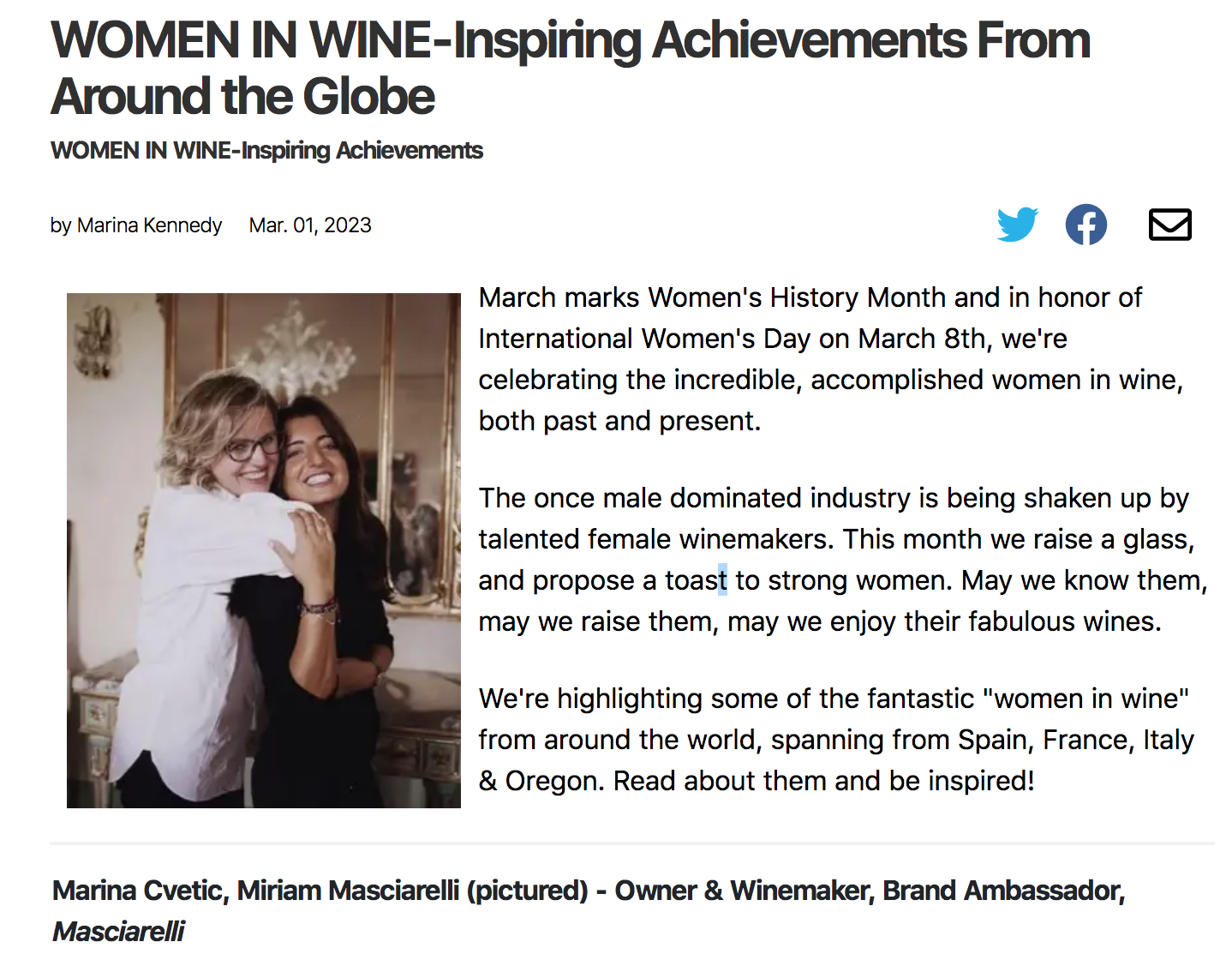
Task: Open author Marina Kennedy's profile
Action: tap(149, 225)
